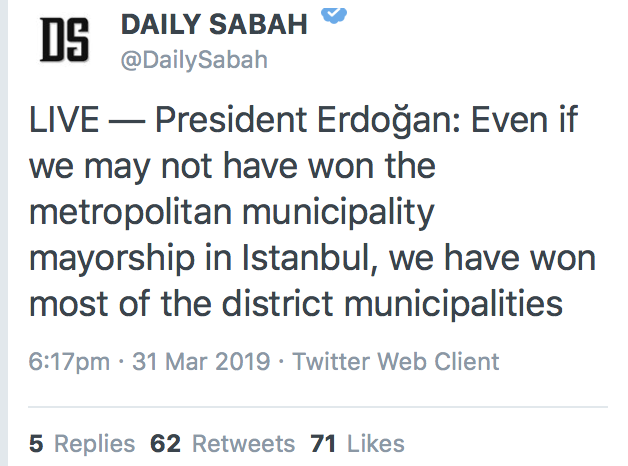Visit the @DailySabah handle link
The height and width of the screenshot is (466, 628).
click(x=194, y=60)
